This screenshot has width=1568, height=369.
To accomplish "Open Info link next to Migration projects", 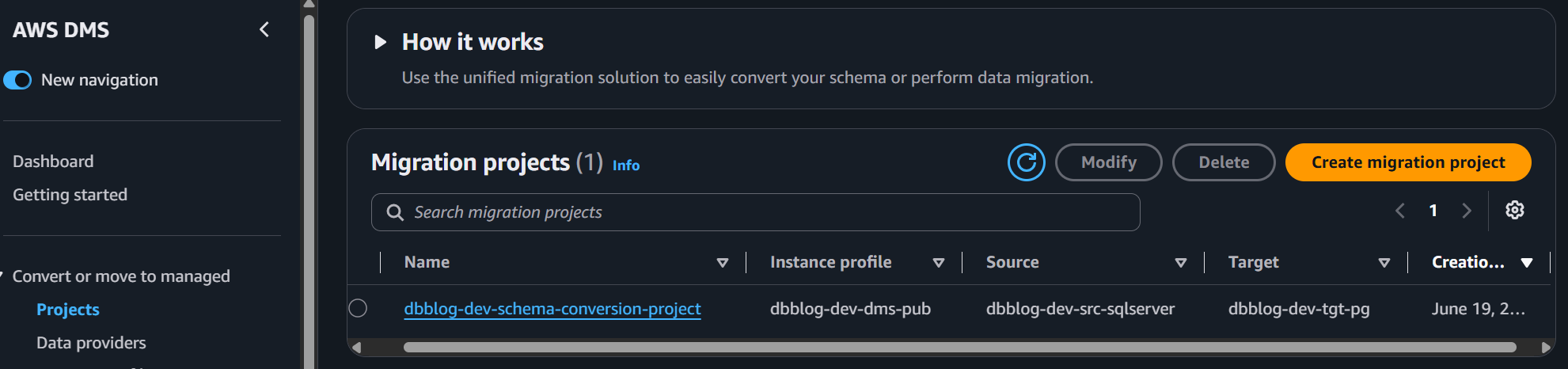I will click(x=626, y=165).
